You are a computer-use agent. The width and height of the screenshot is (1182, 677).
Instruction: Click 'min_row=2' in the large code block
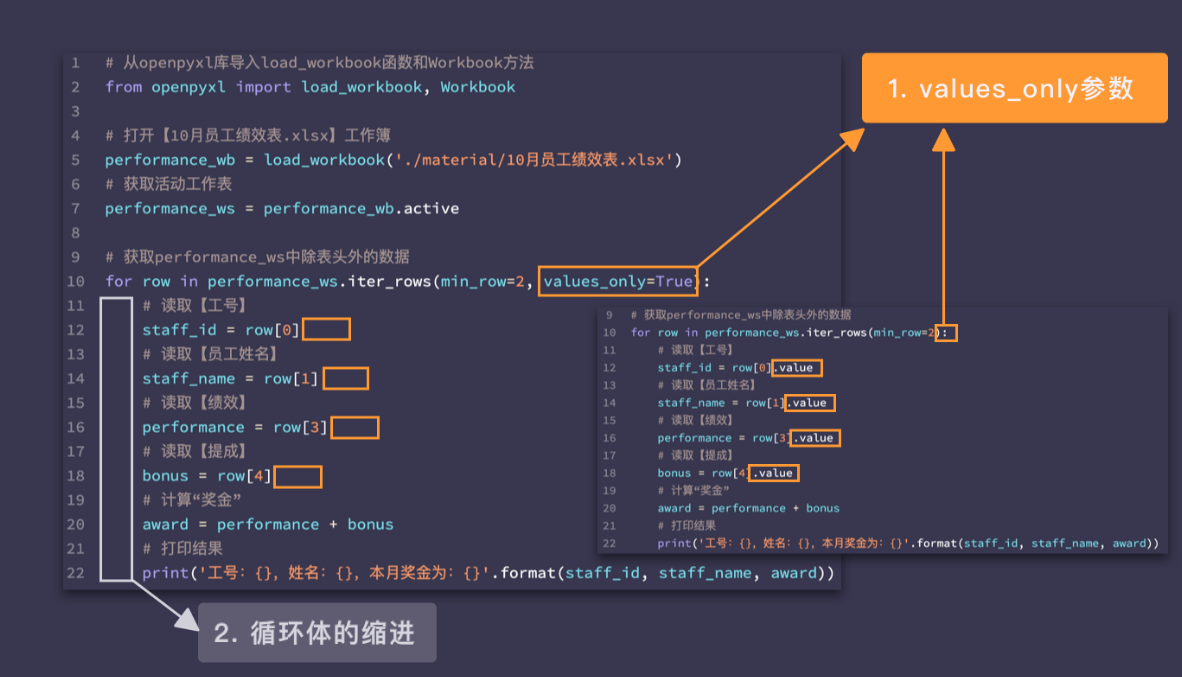click(x=482, y=281)
